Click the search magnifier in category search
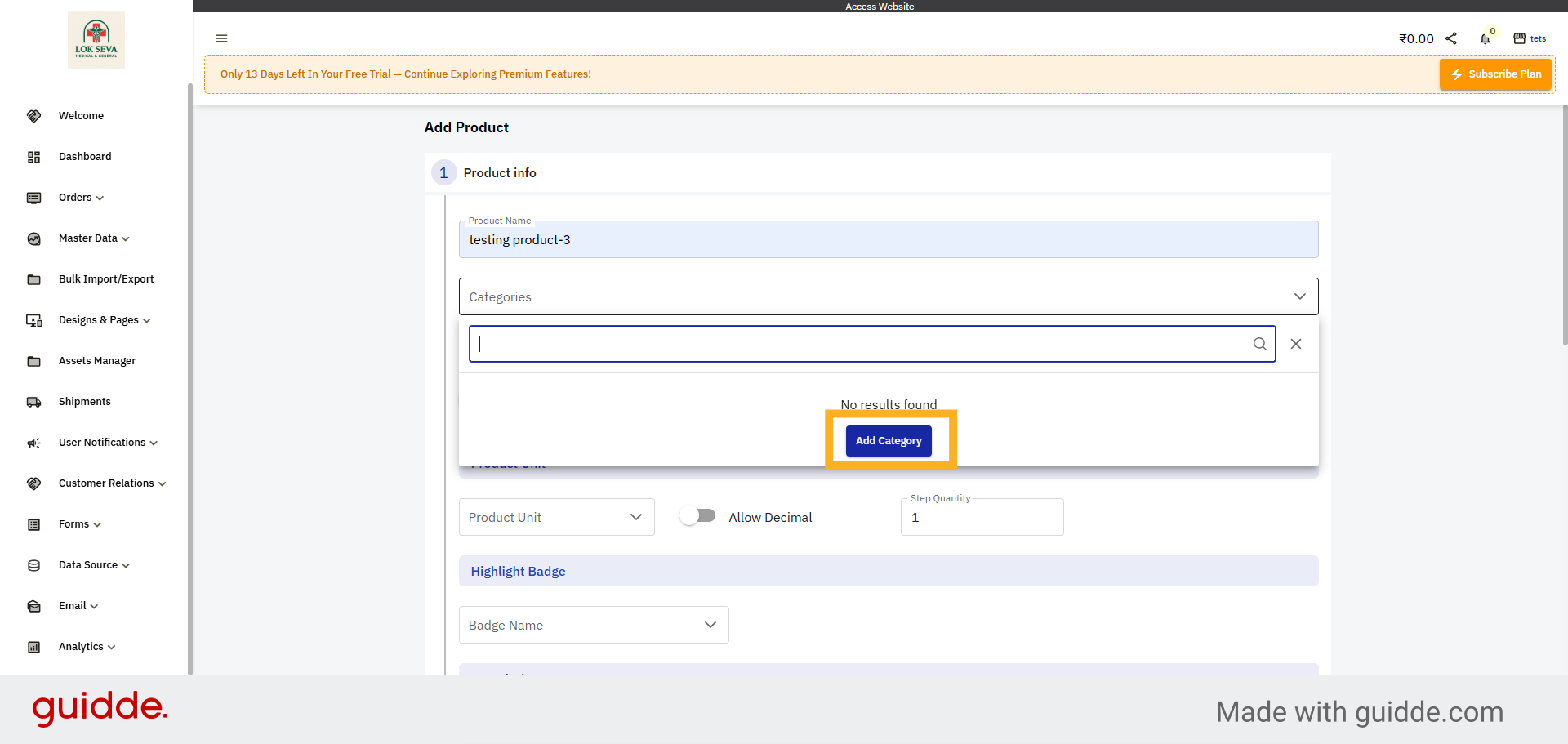1568x744 pixels. (1260, 344)
